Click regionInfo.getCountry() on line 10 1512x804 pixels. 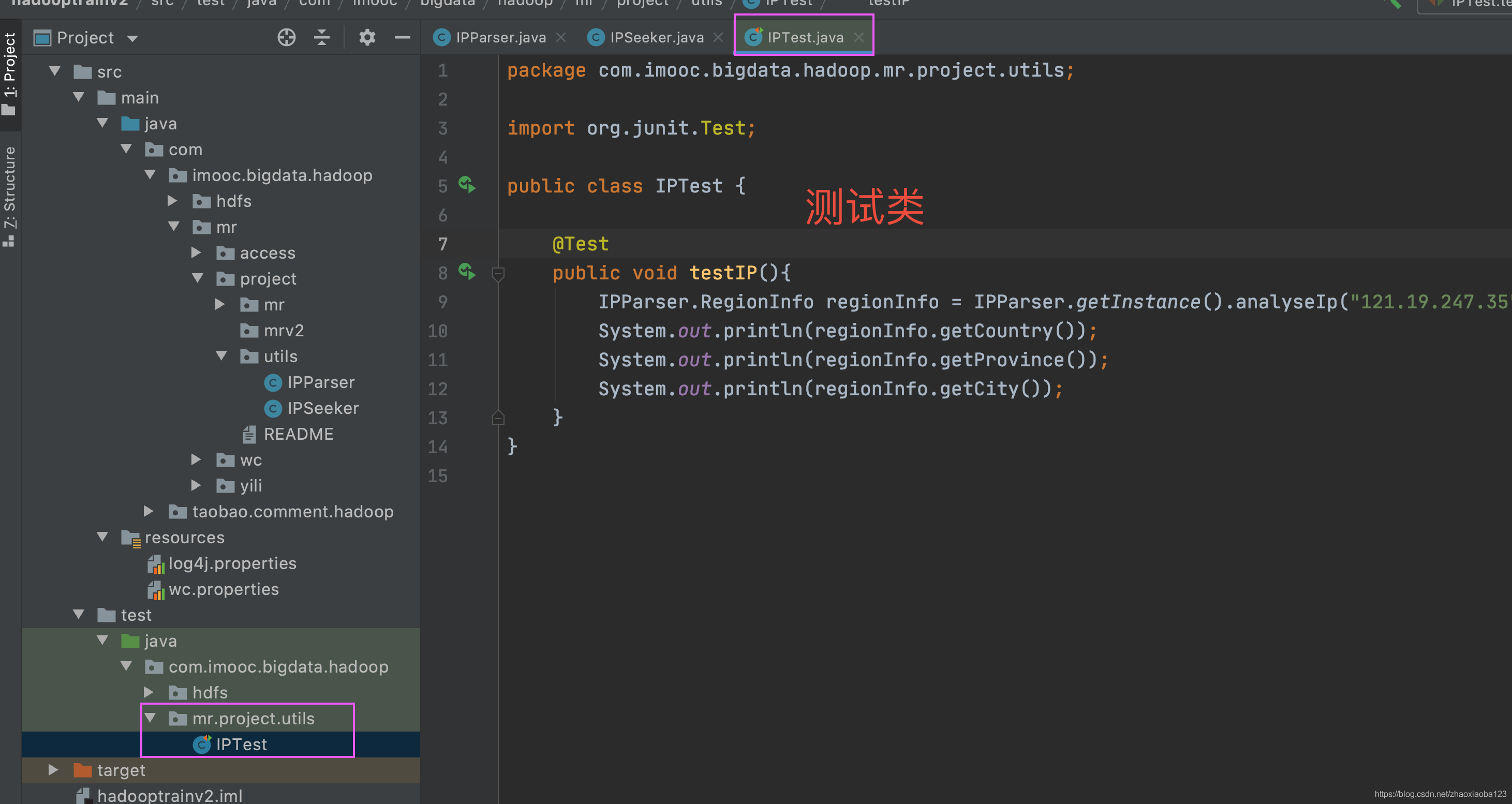tap(950, 331)
